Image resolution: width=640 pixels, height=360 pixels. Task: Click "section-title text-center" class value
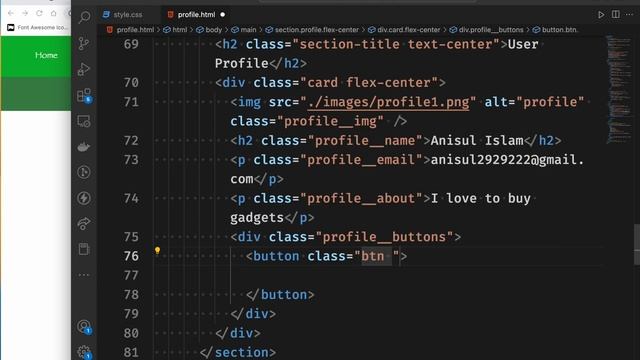(x=396, y=44)
